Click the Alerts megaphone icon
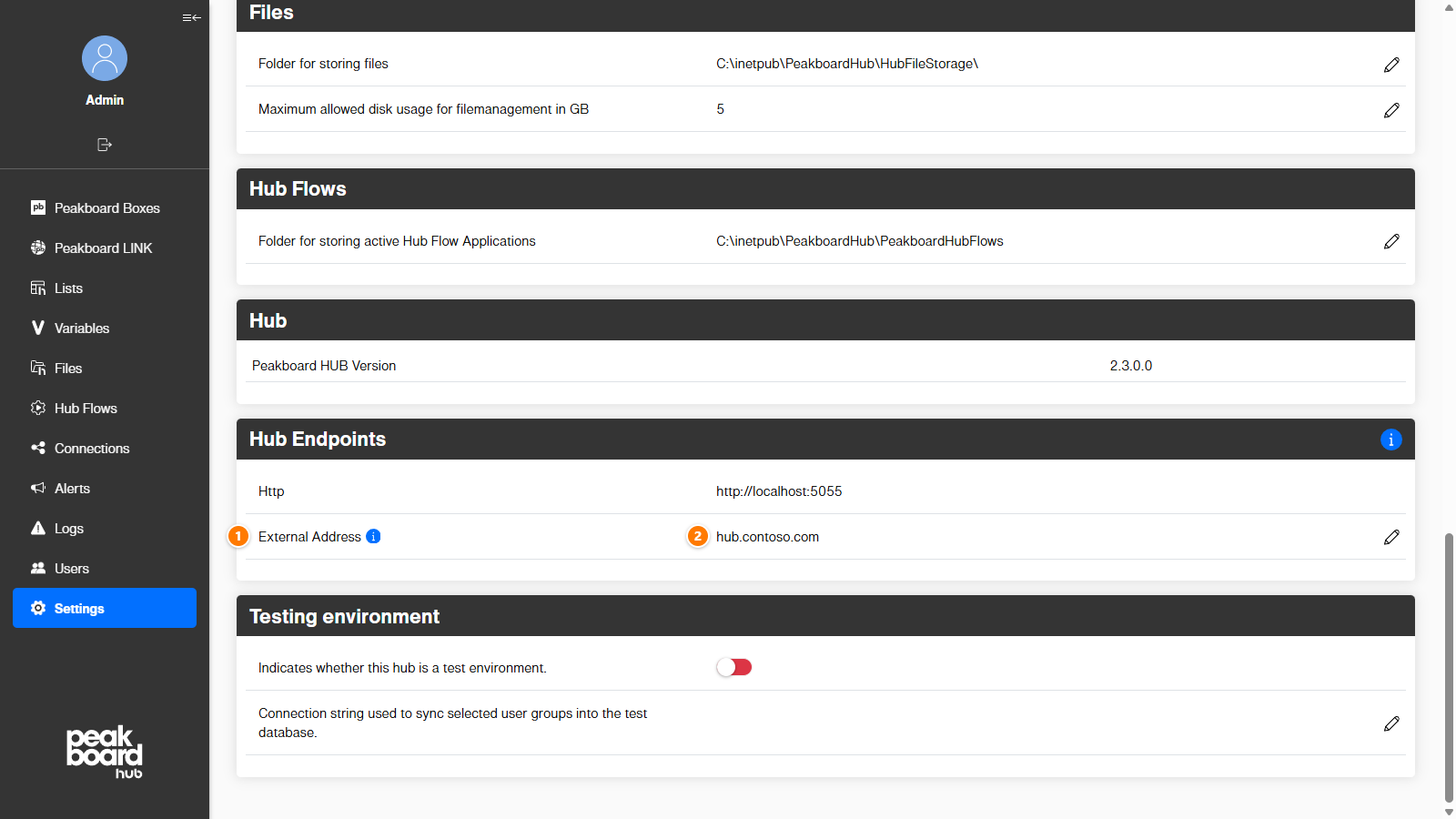Screen dimensions: 1456x819 click(38, 488)
